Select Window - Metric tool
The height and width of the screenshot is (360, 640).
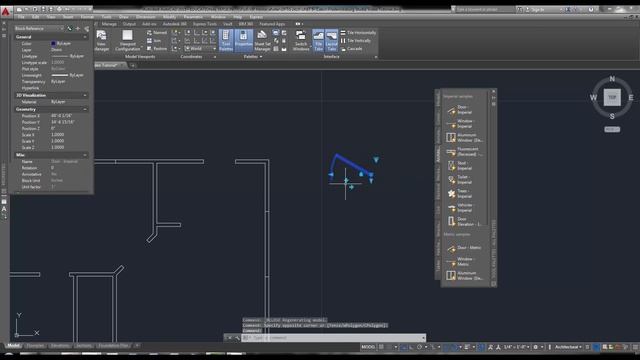460,262
